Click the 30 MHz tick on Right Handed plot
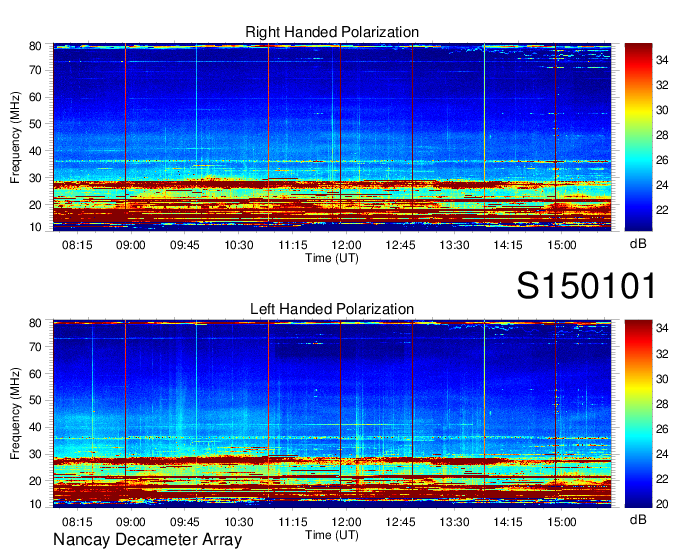This screenshot has width=680, height=552. coord(35,178)
